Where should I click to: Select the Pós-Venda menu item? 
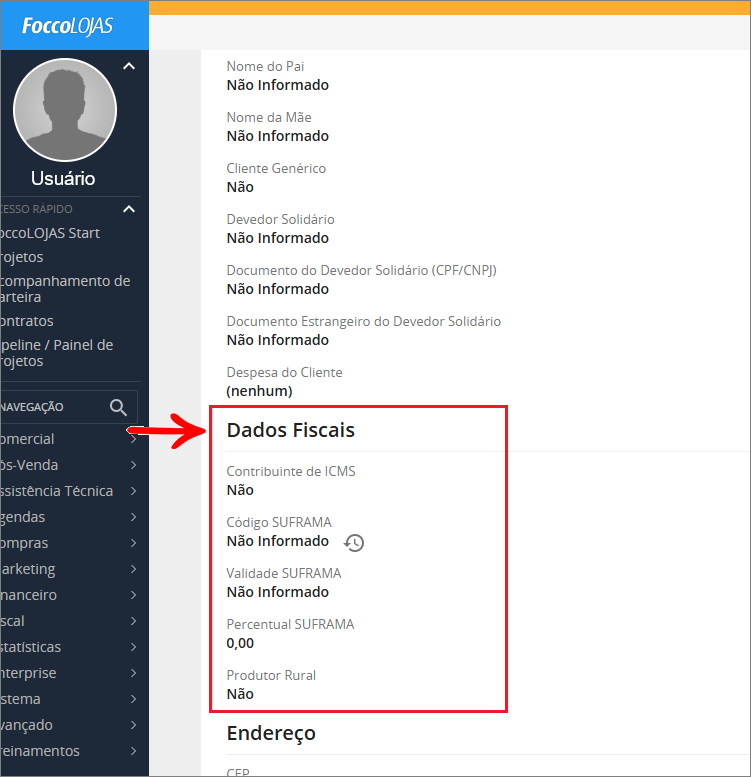(30, 465)
